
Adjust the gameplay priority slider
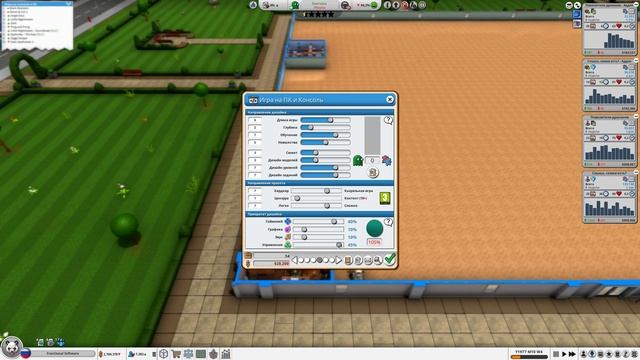(x=318, y=221)
